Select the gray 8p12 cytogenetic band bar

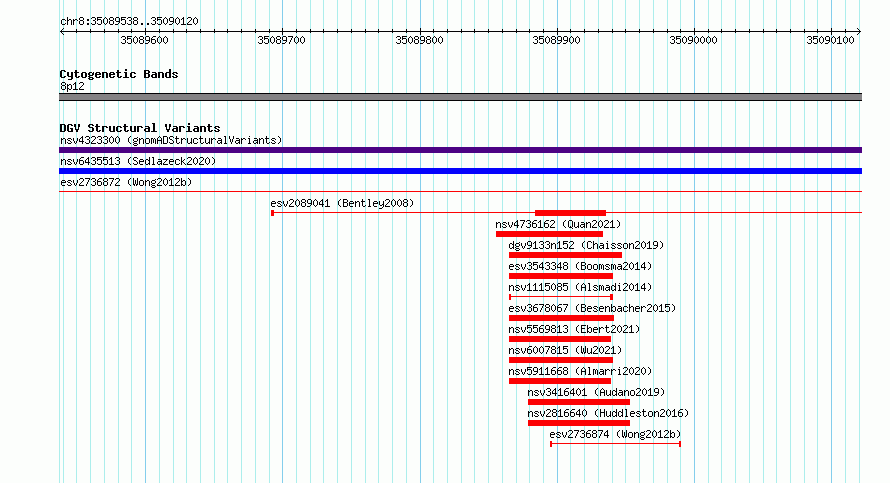[x=460, y=97]
